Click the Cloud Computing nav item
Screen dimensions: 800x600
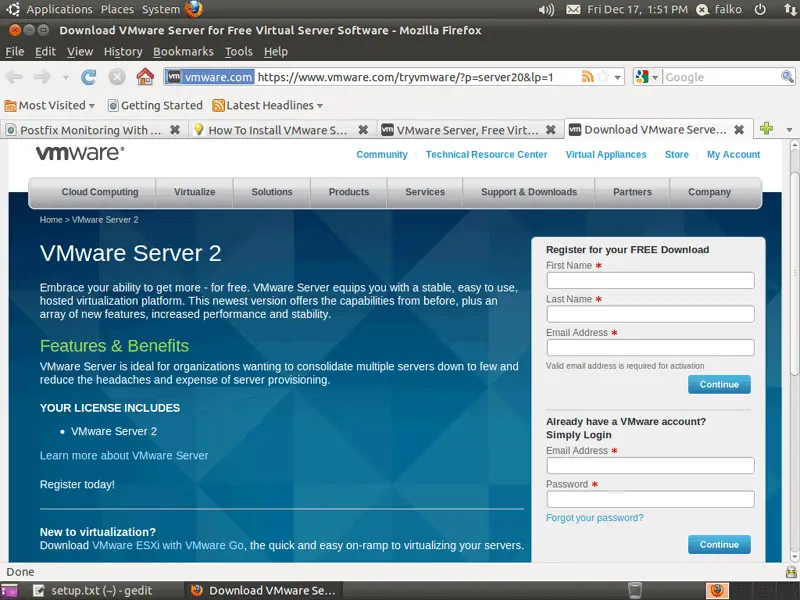[x=100, y=192]
